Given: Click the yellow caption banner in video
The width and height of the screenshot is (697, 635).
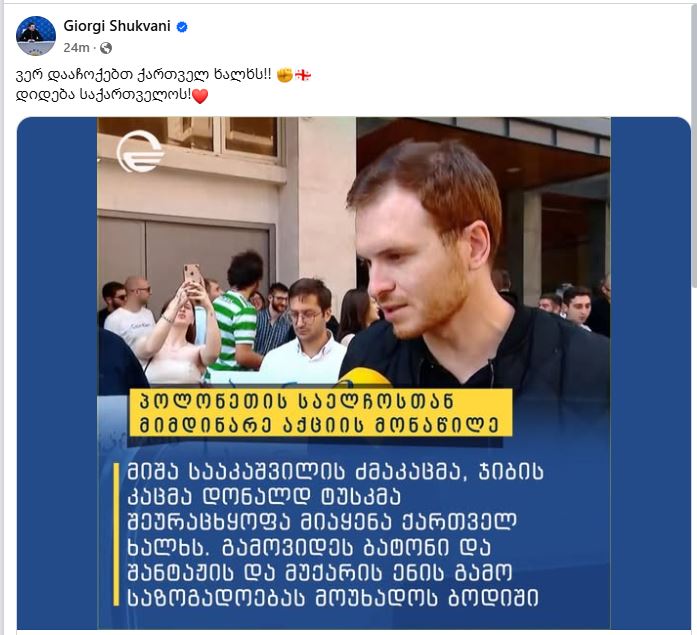Looking at the screenshot, I should tap(320, 413).
